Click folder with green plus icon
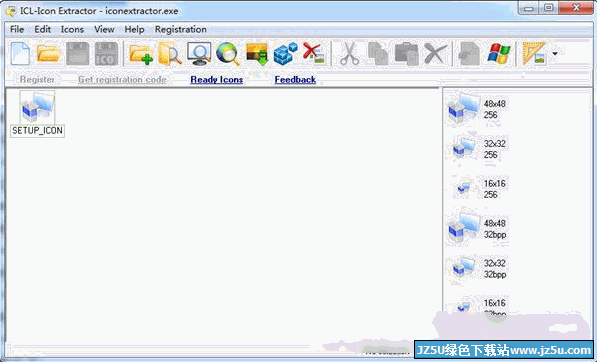The width and height of the screenshot is (597, 362). (x=141, y=54)
